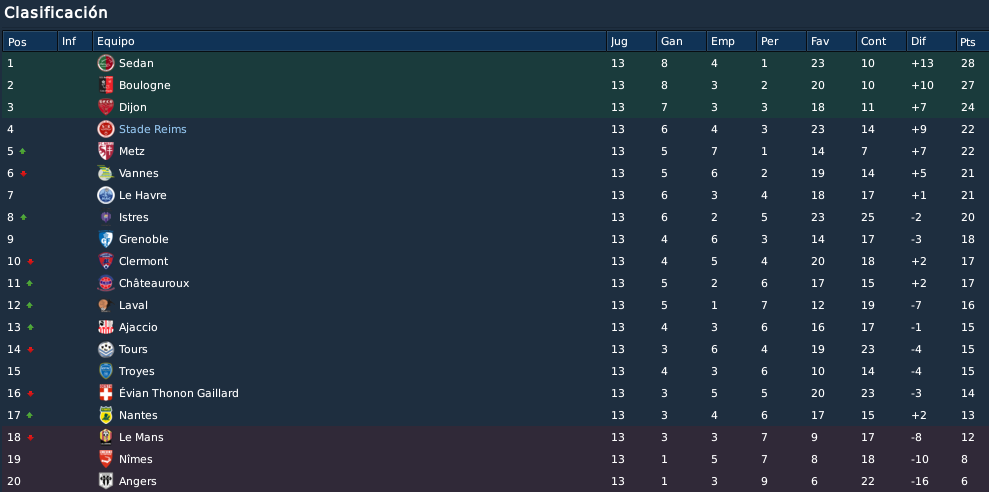989x492 pixels.
Task: Click the Tours club crest icon
Action: [105, 349]
